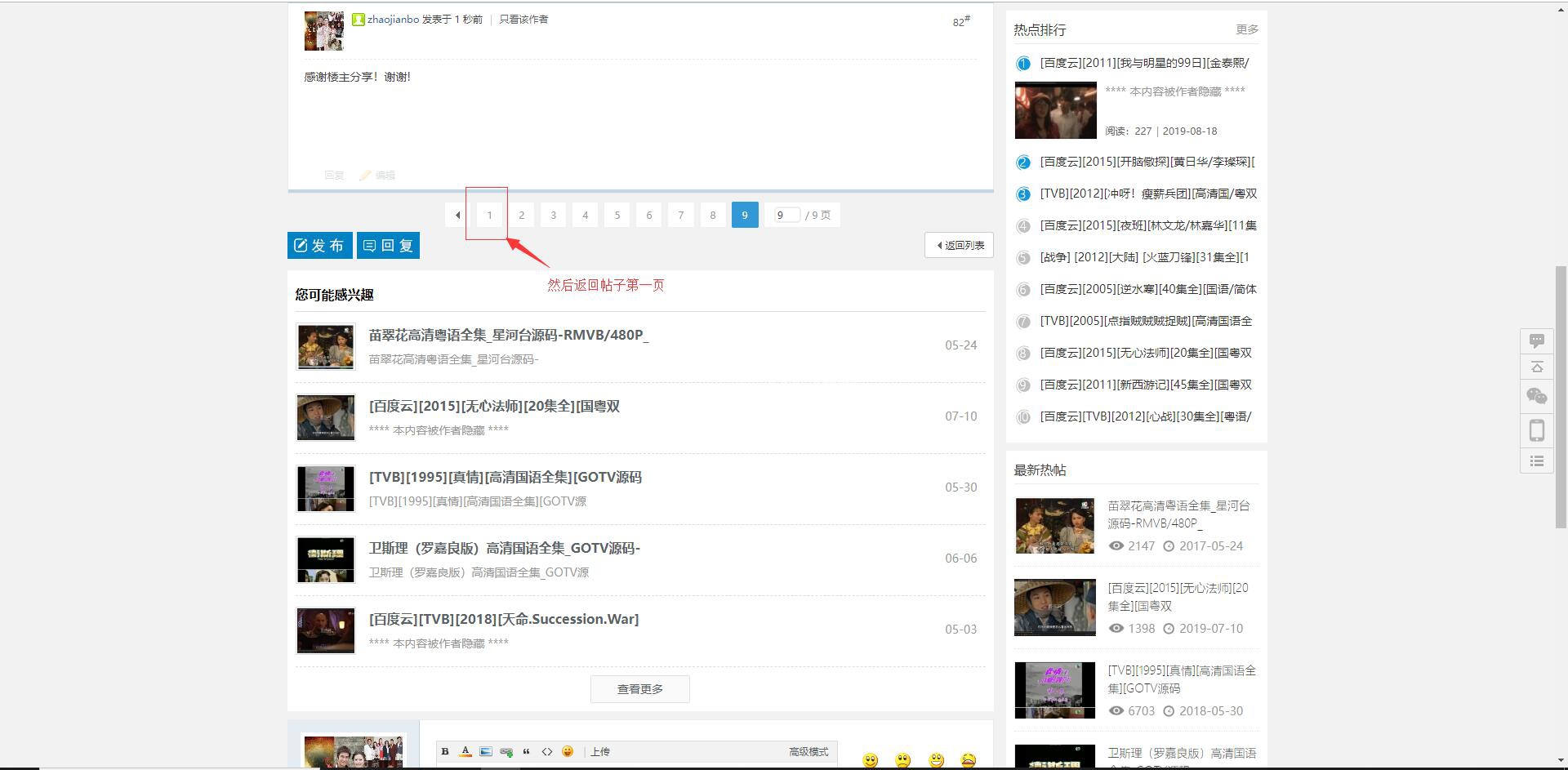
Task: Click 无心法师 thumbnail in 最新热帖 sidebar
Action: [x=1055, y=608]
